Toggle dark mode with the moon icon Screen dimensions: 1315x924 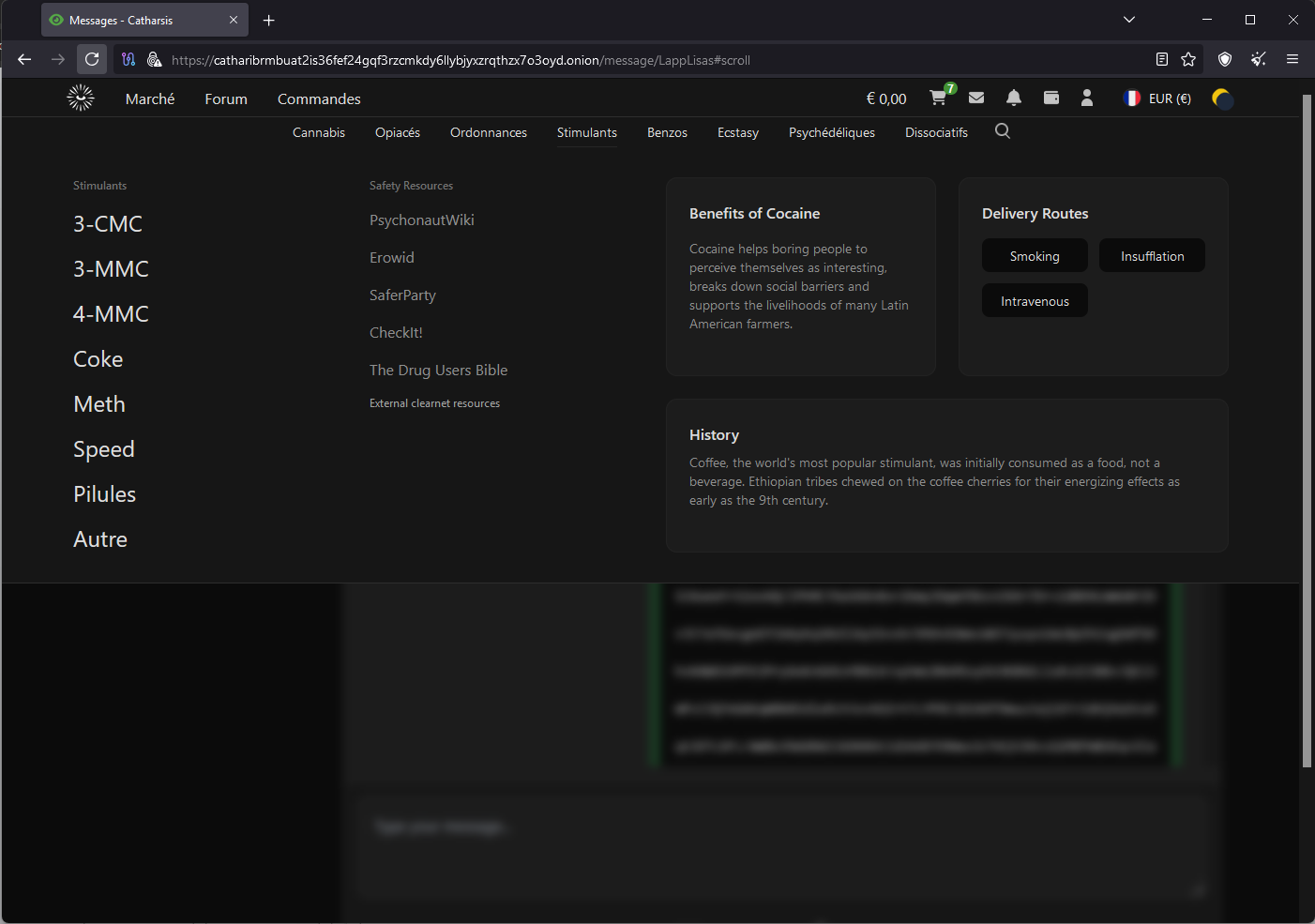point(1222,98)
